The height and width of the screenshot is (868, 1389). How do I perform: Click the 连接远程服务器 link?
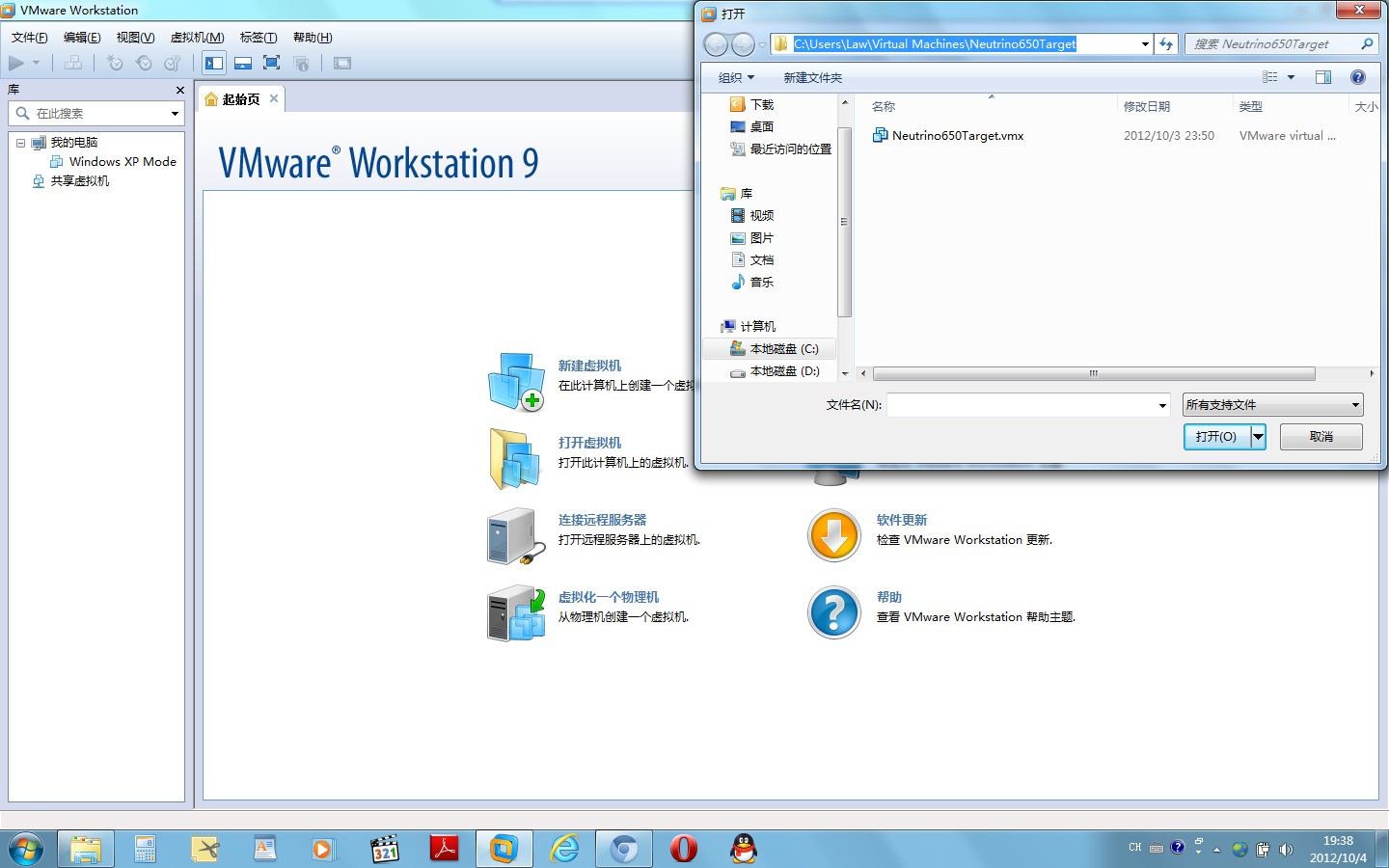pyautogui.click(x=602, y=520)
